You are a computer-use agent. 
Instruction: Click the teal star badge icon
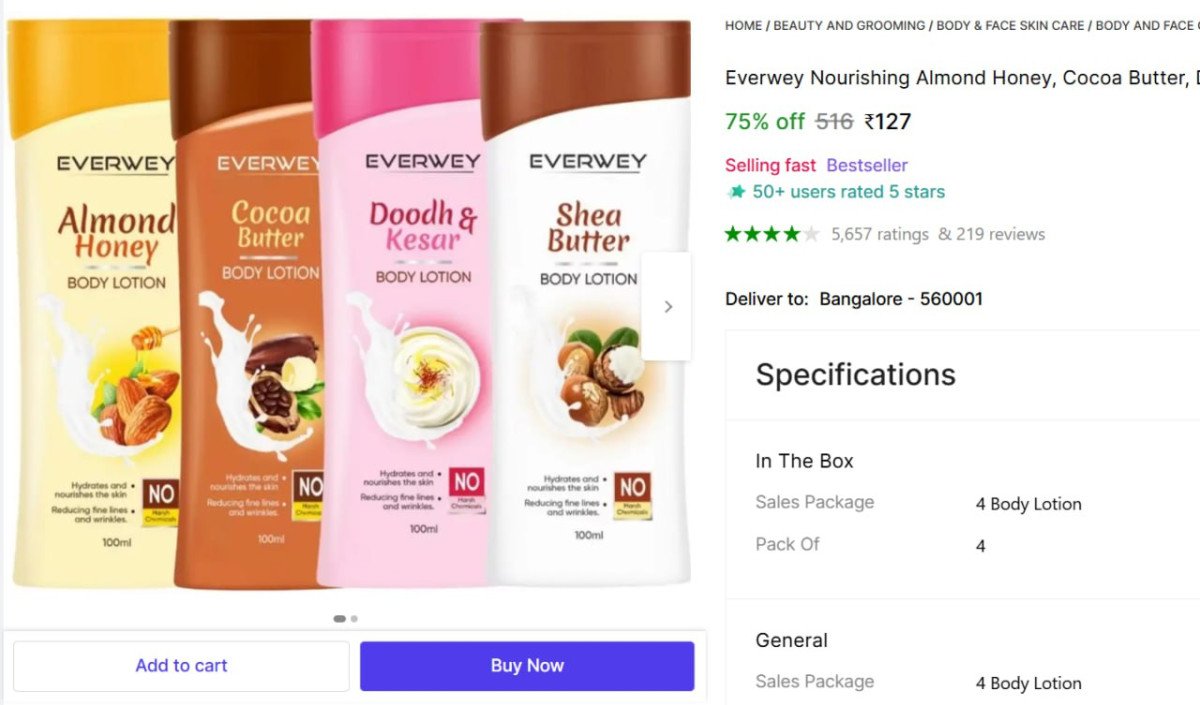point(737,192)
